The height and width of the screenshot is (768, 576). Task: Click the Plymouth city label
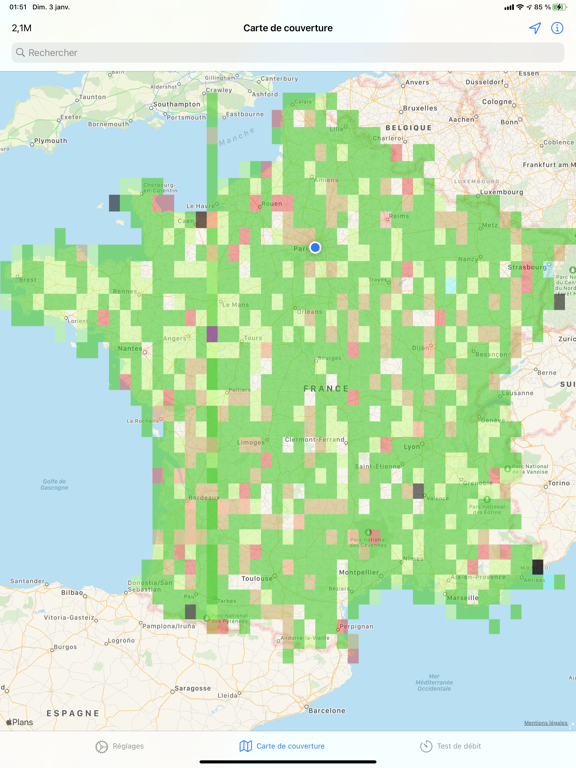tap(50, 141)
